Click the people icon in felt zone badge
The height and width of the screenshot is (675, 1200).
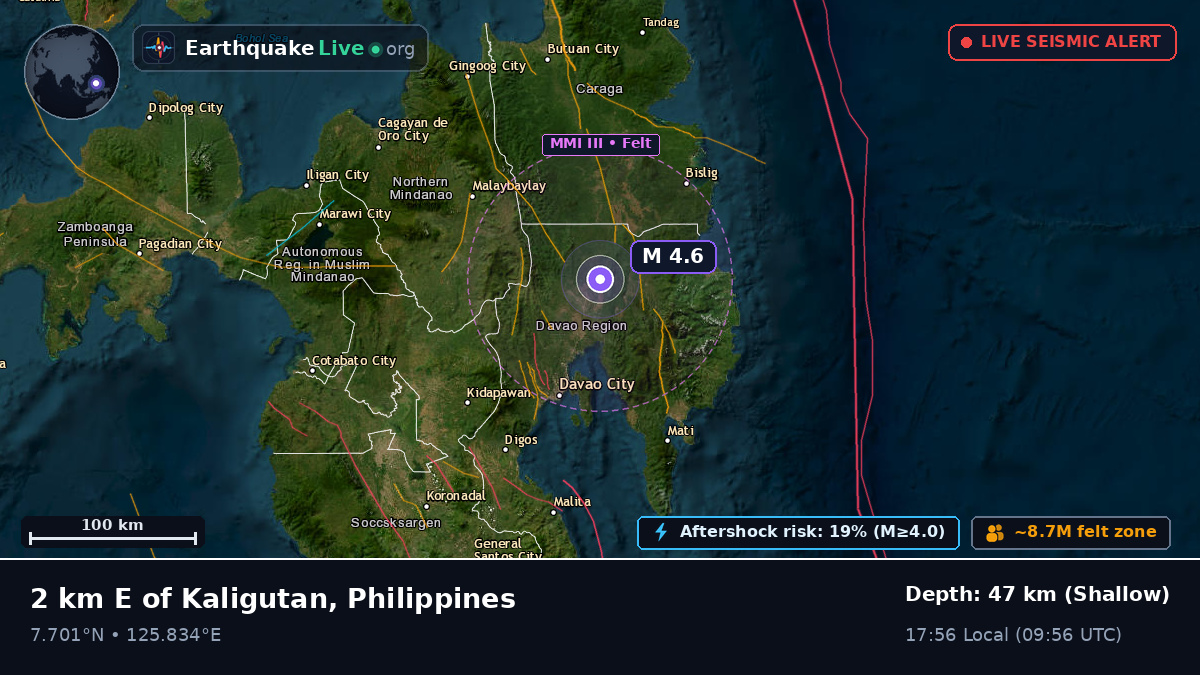[995, 533]
